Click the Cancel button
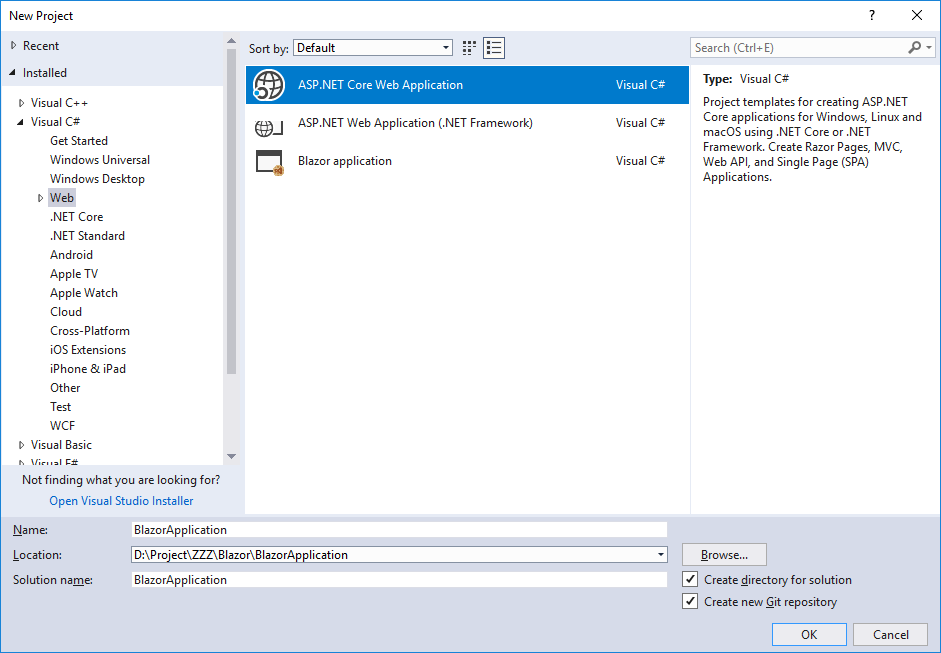The image size is (941, 653). point(891,634)
